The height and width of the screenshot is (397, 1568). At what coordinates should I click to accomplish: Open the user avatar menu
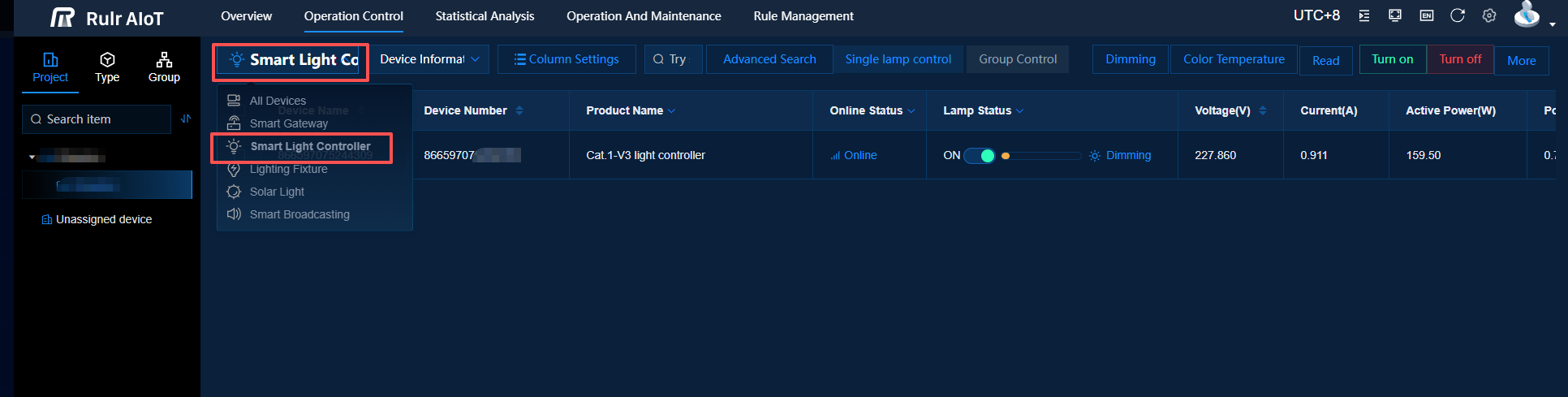click(x=1528, y=15)
